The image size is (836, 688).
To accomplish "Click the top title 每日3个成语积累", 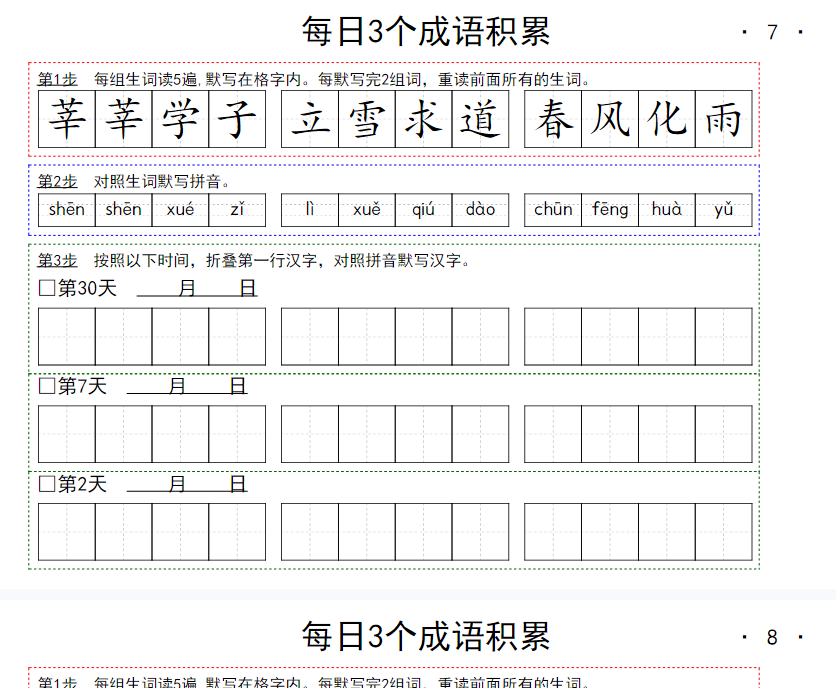I will tap(426, 32).
